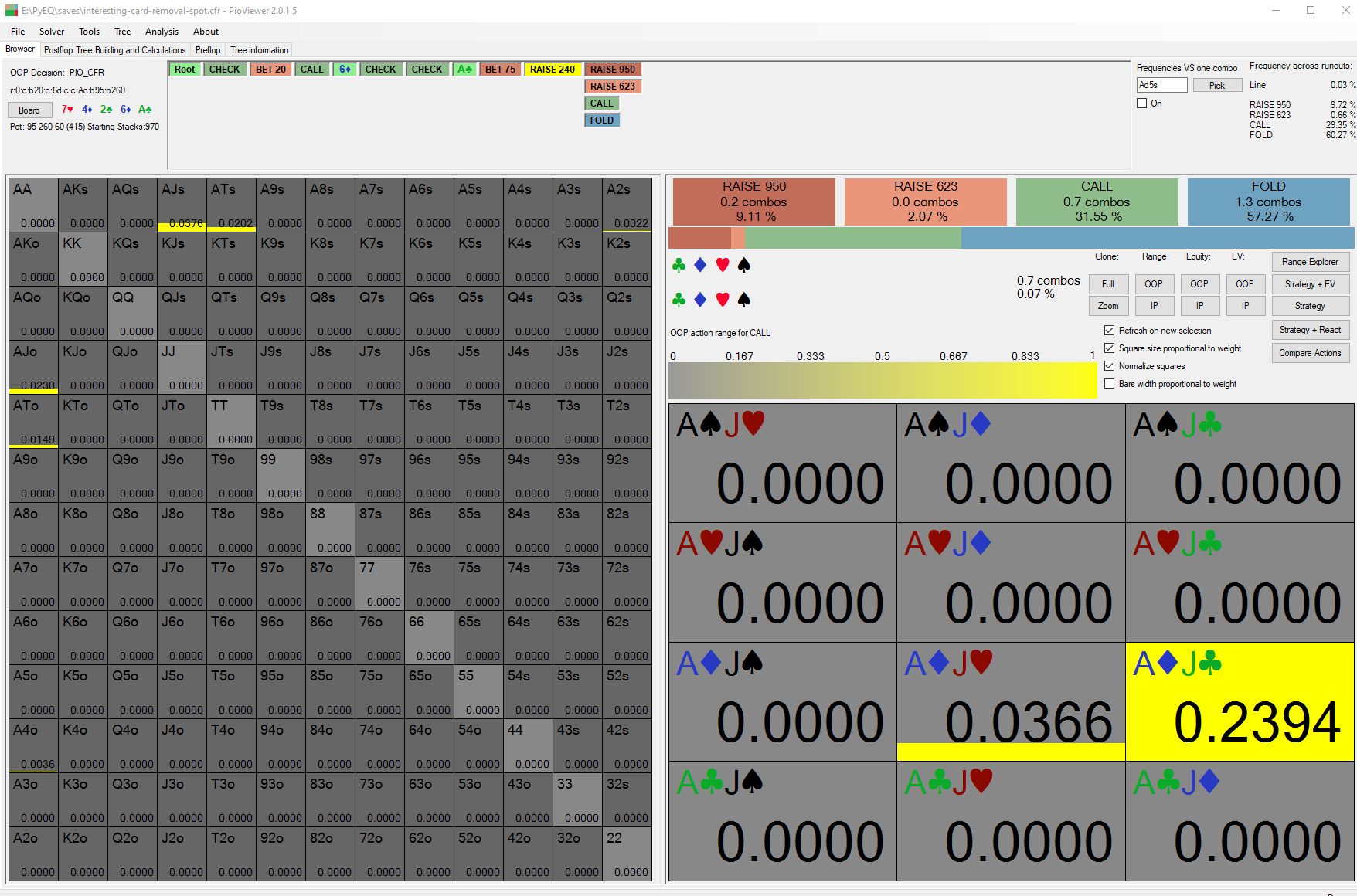Click the combo input field containing Ad5s
Screen dimensions: 1357x896
[x=1161, y=85]
